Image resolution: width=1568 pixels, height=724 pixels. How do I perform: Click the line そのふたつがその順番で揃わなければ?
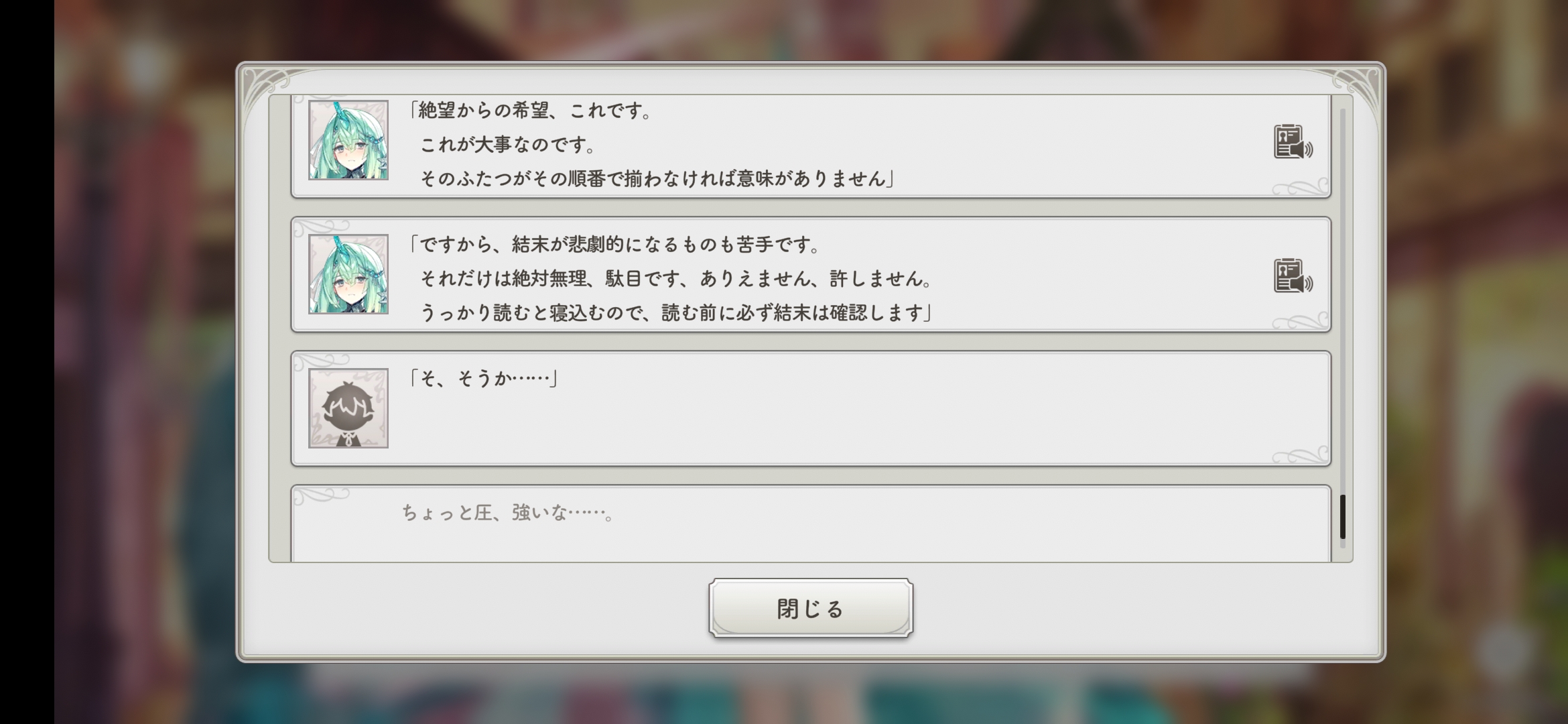[657, 178]
